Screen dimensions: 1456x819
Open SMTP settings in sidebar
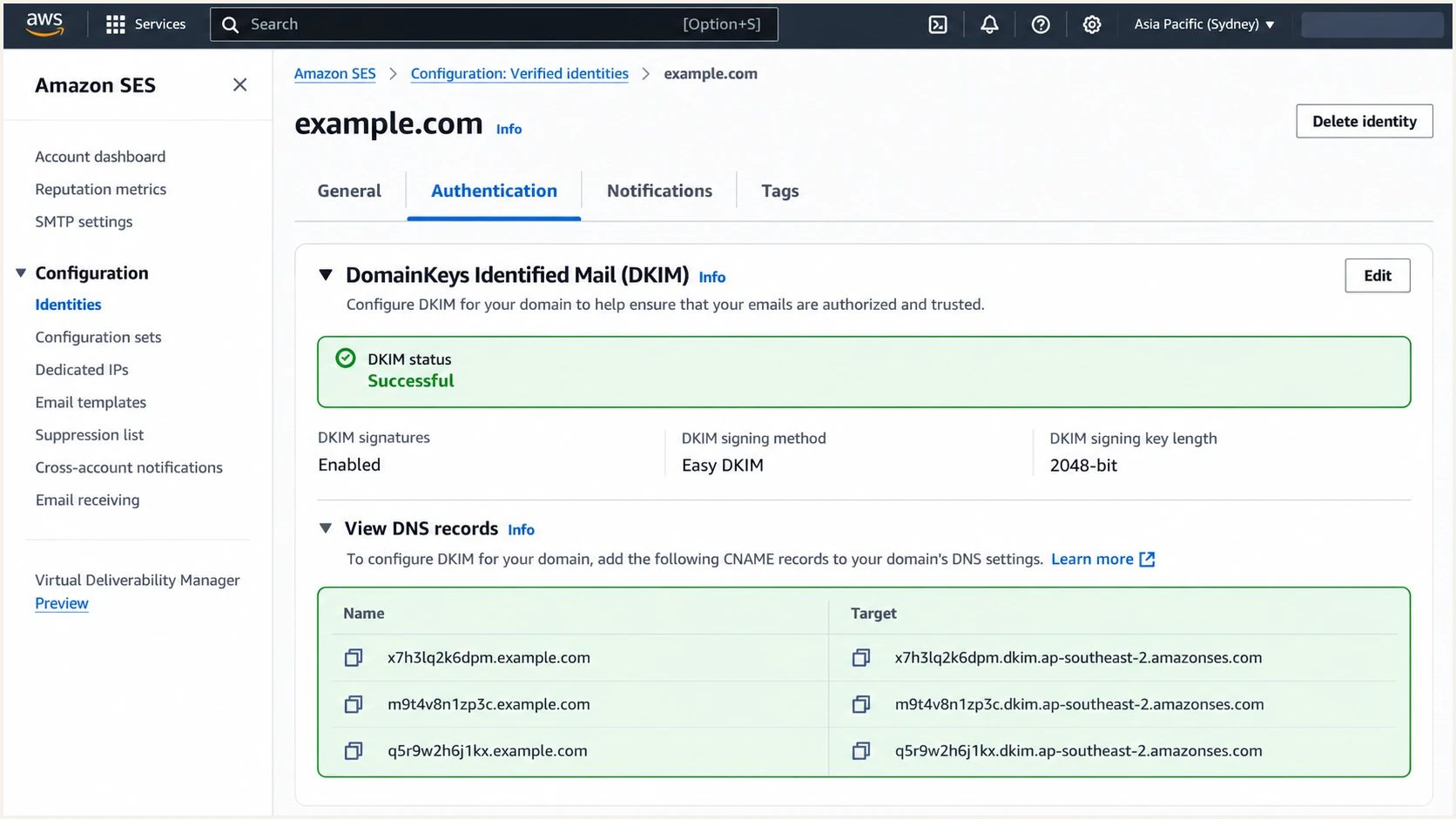pos(84,221)
